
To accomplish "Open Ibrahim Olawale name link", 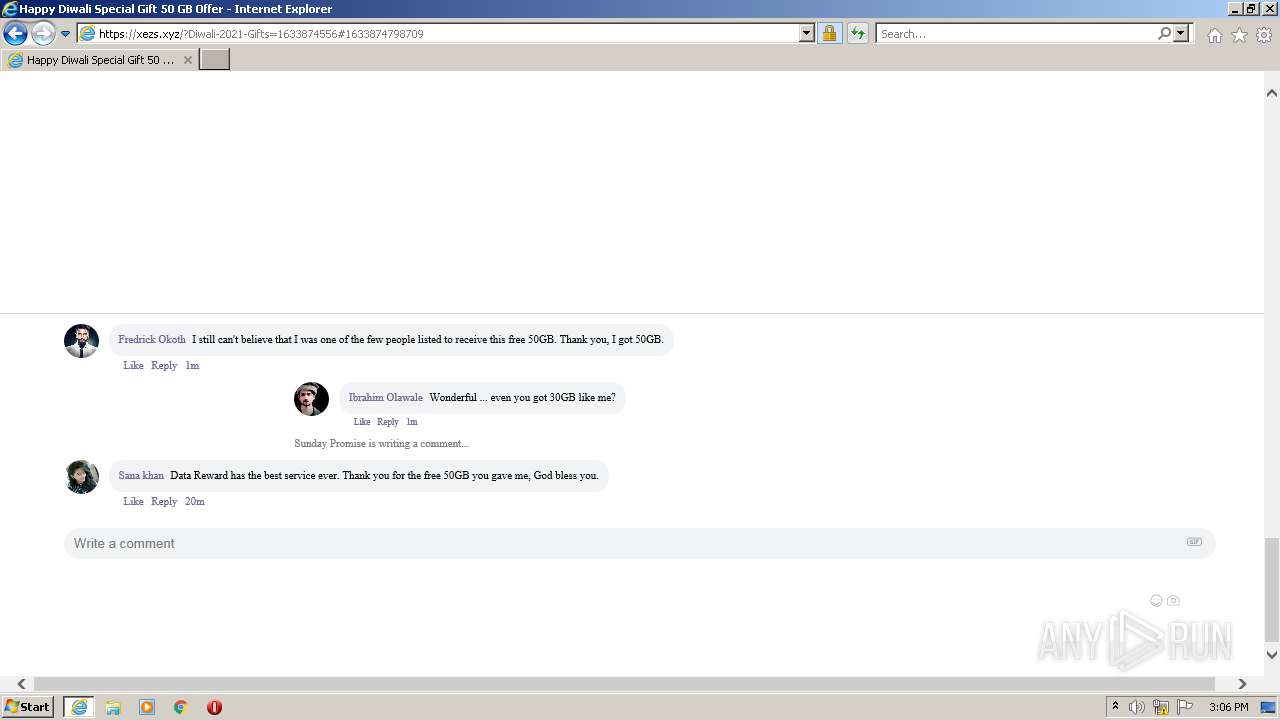I will pyautogui.click(x=385, y=398).
